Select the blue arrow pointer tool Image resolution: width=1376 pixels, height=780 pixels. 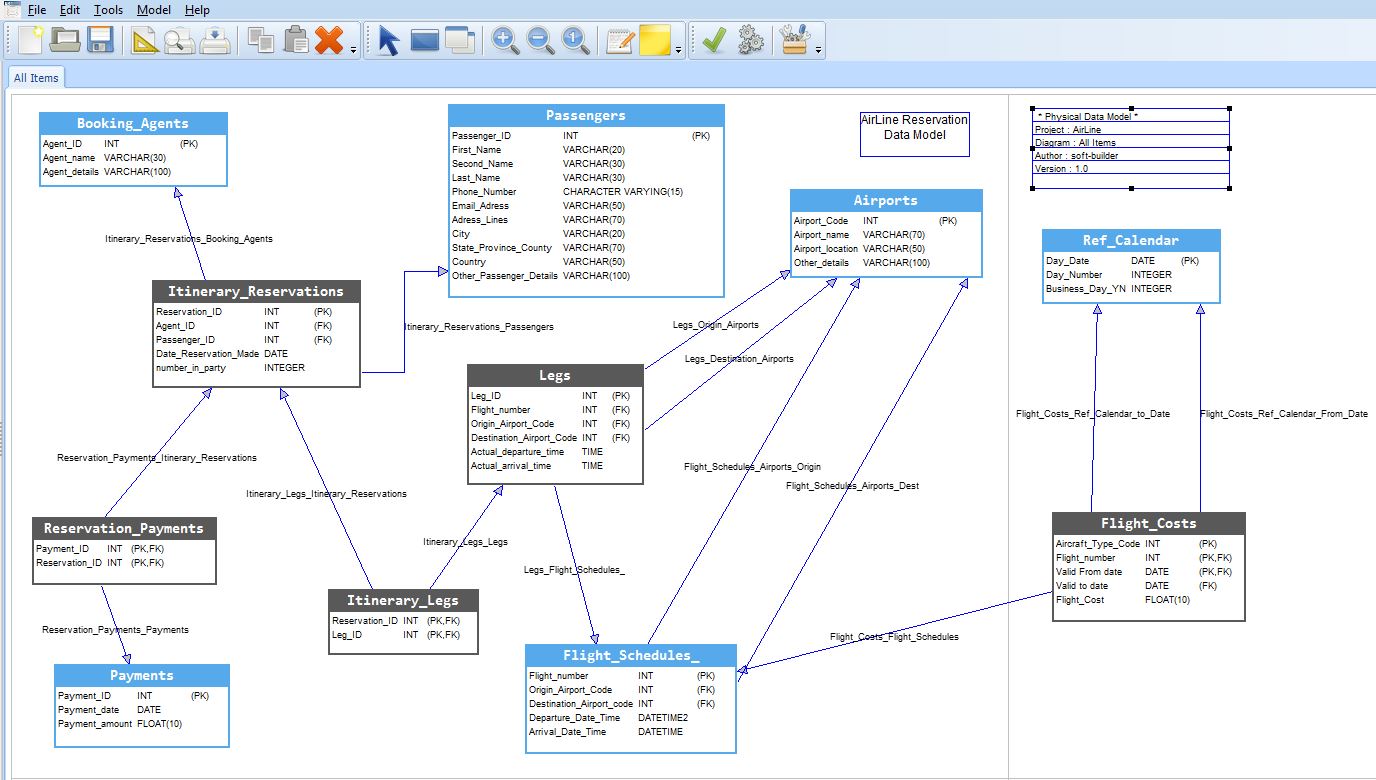pos(389,41)
